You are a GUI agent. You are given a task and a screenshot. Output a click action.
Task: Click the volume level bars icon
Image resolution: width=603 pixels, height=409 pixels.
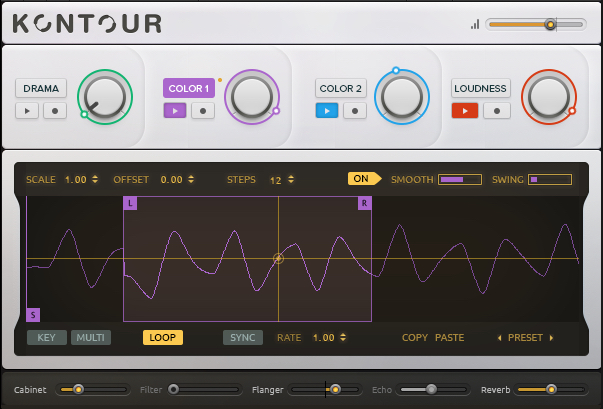point(475,25)
